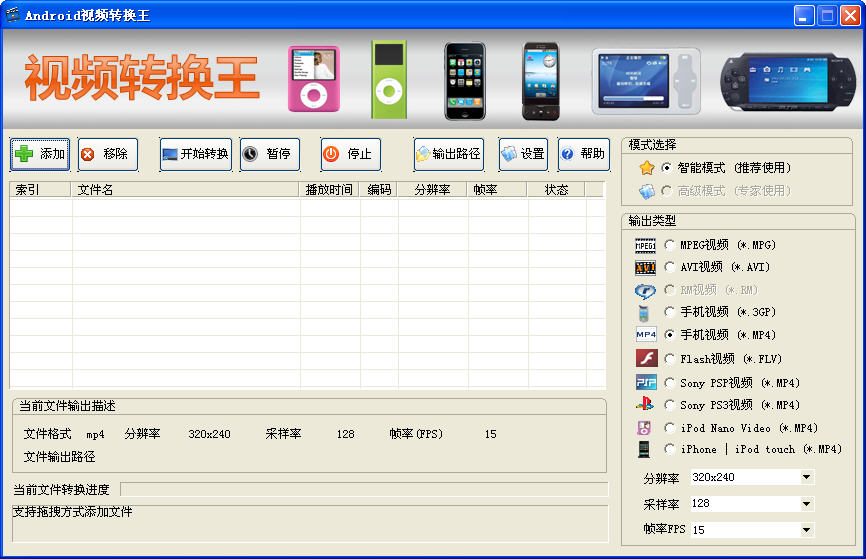Choose iPhone | iPod touch output type
Screen dimensions: 866x559
pos(669,449)
